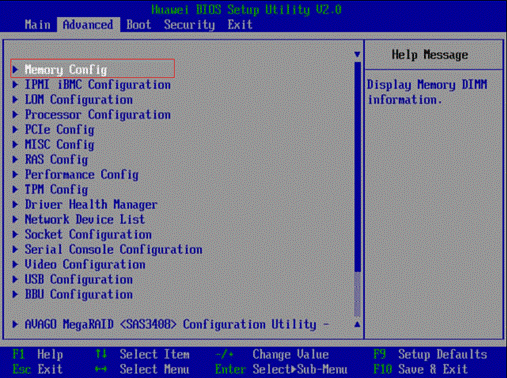Expand Performance Config entry
This screenshot has height=378, width=507.
(x=82, y=174)
